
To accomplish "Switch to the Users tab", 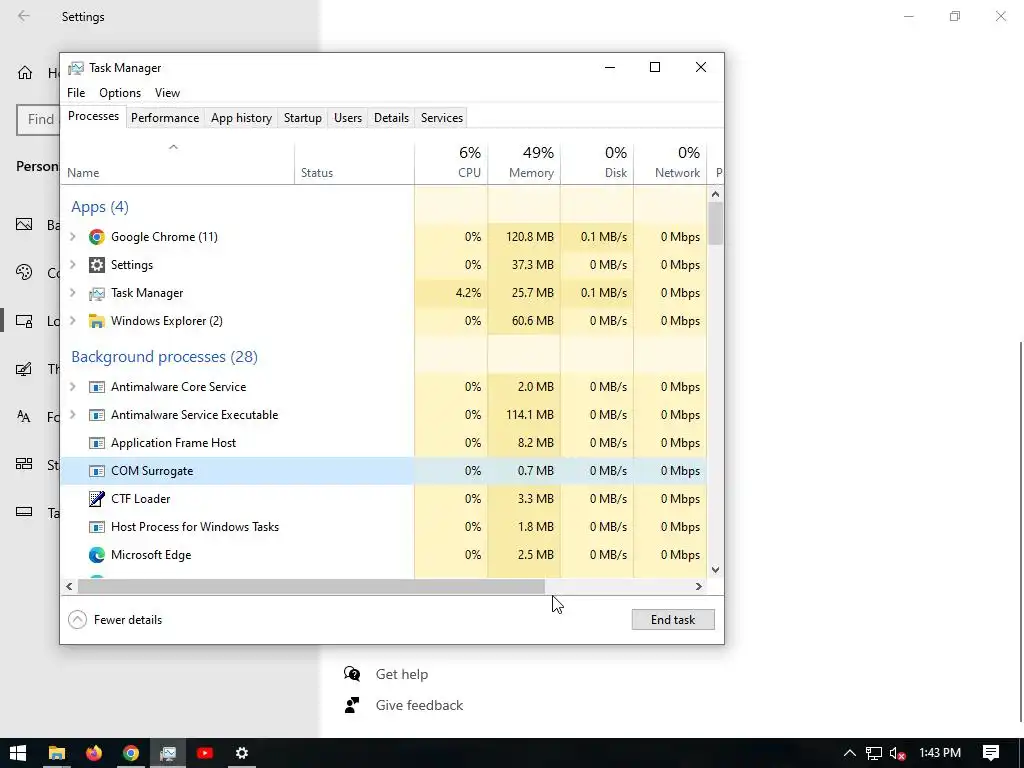I will 347,118.
